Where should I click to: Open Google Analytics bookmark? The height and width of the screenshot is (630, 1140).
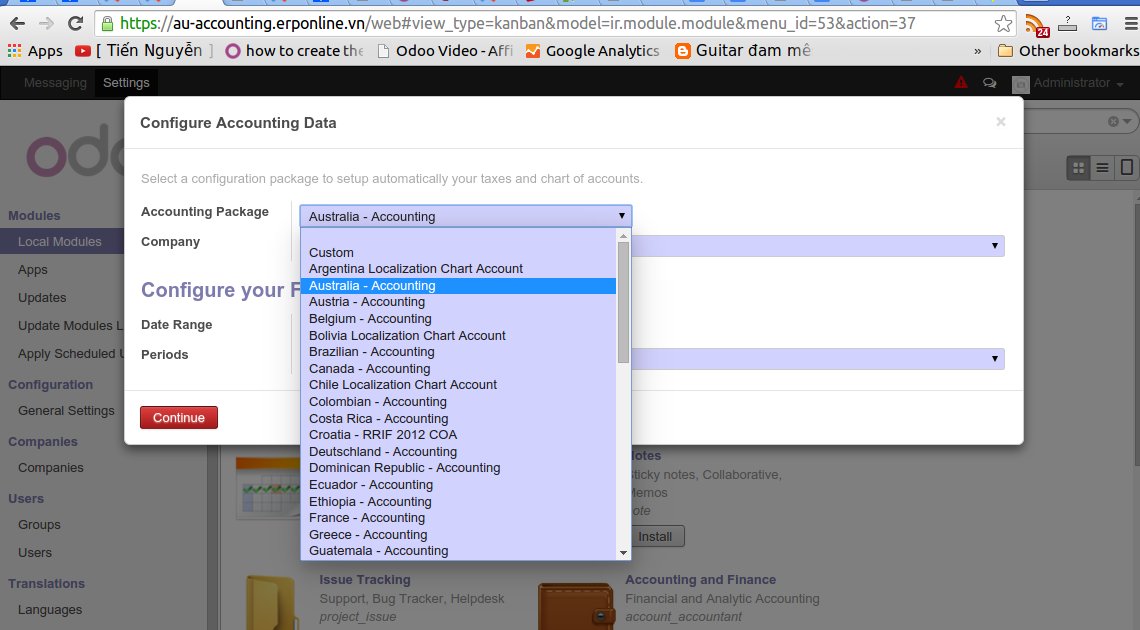593,51
